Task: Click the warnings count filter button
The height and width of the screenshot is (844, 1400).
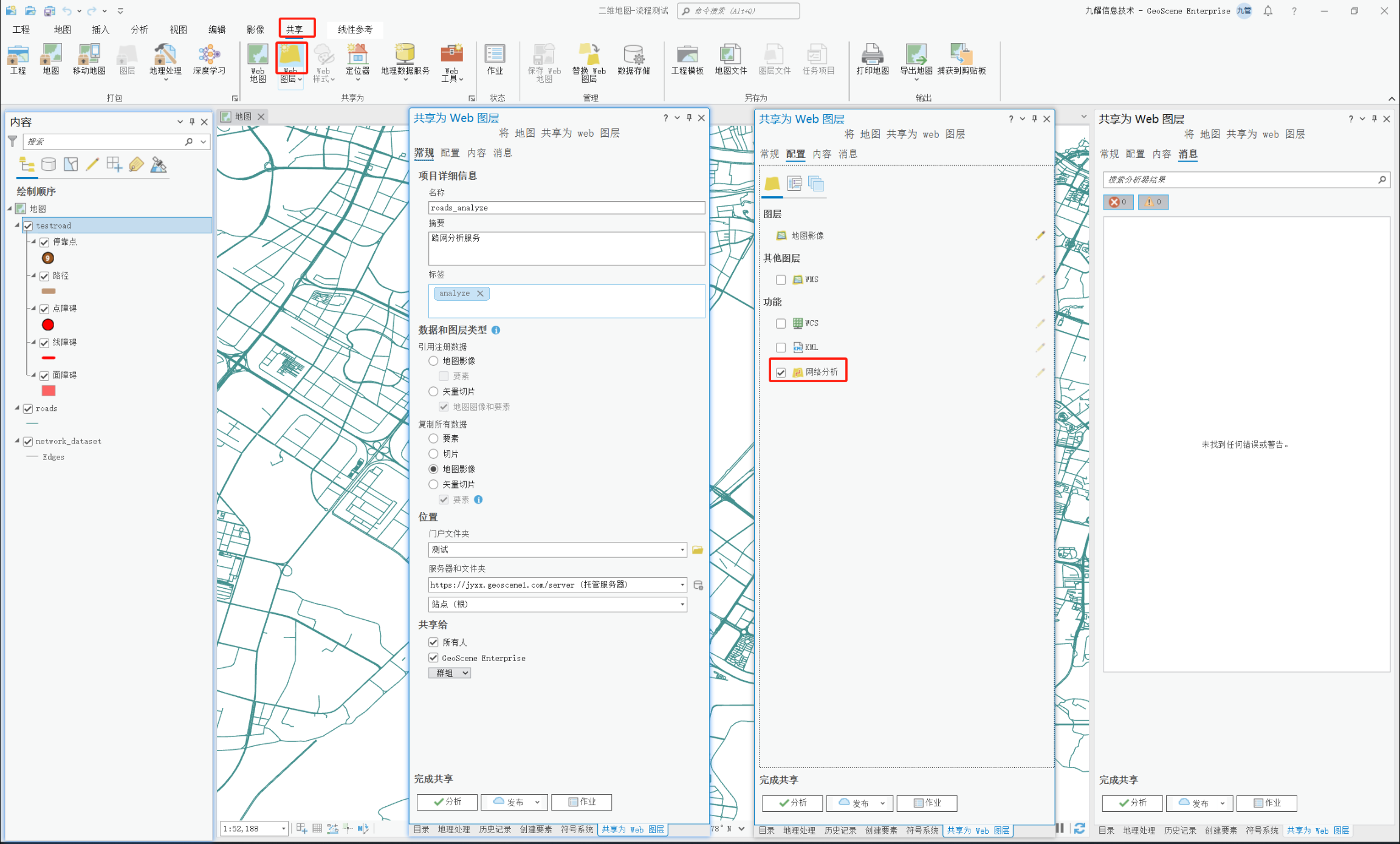Action: (x=1153, y=202)
